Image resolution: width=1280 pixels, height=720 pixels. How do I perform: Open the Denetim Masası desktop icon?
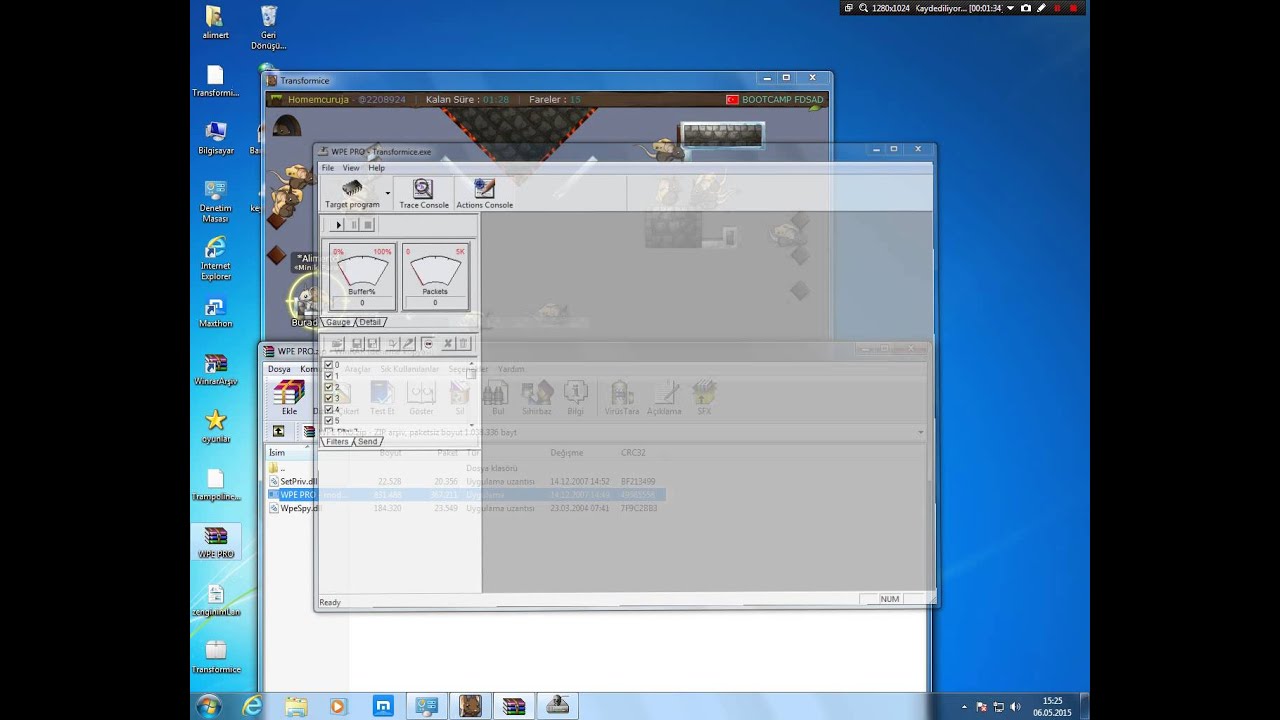tap(215, 201)
